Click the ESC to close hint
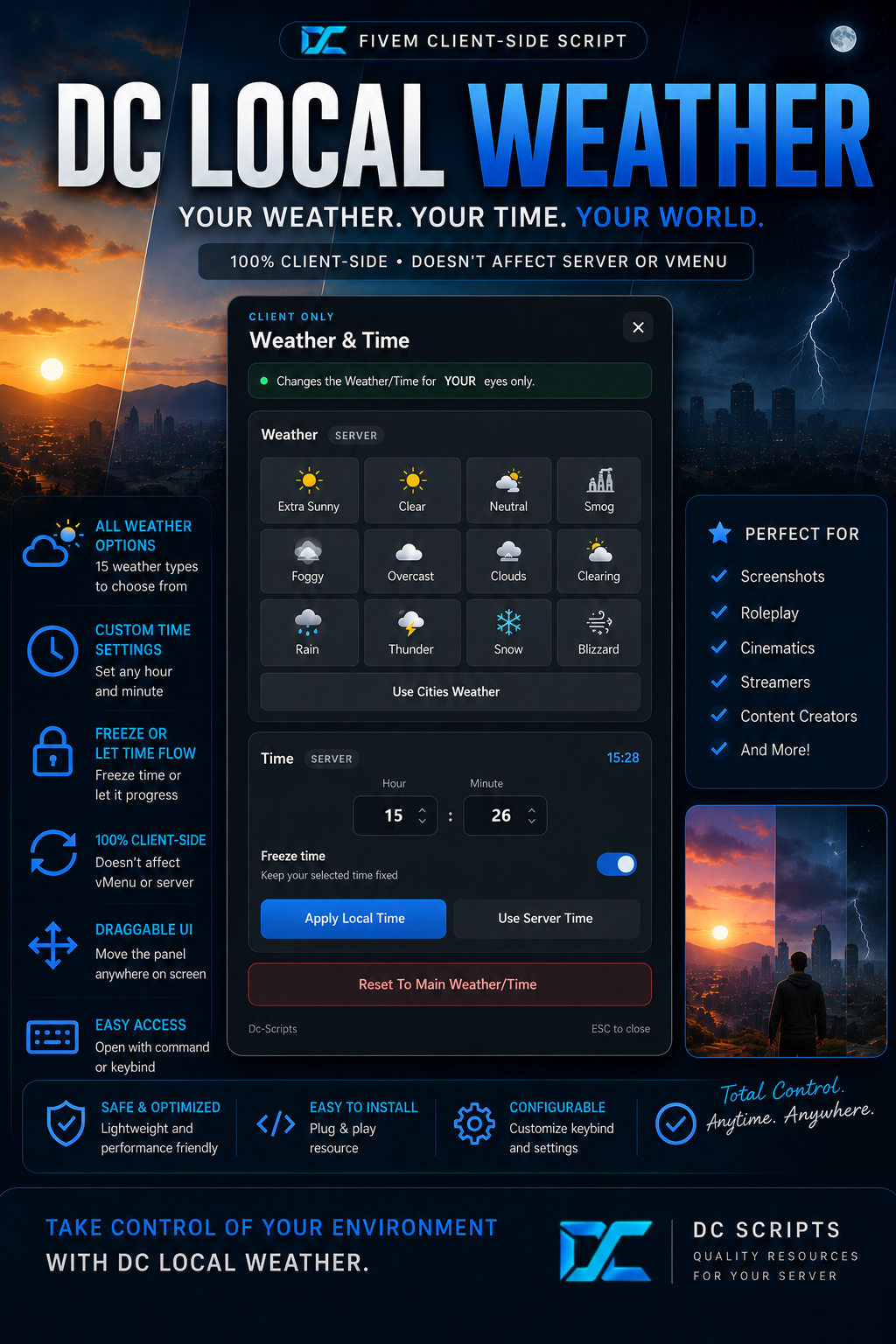Image resolution: width=896 pixels, height=1344 pixels. pos(620,1029)
